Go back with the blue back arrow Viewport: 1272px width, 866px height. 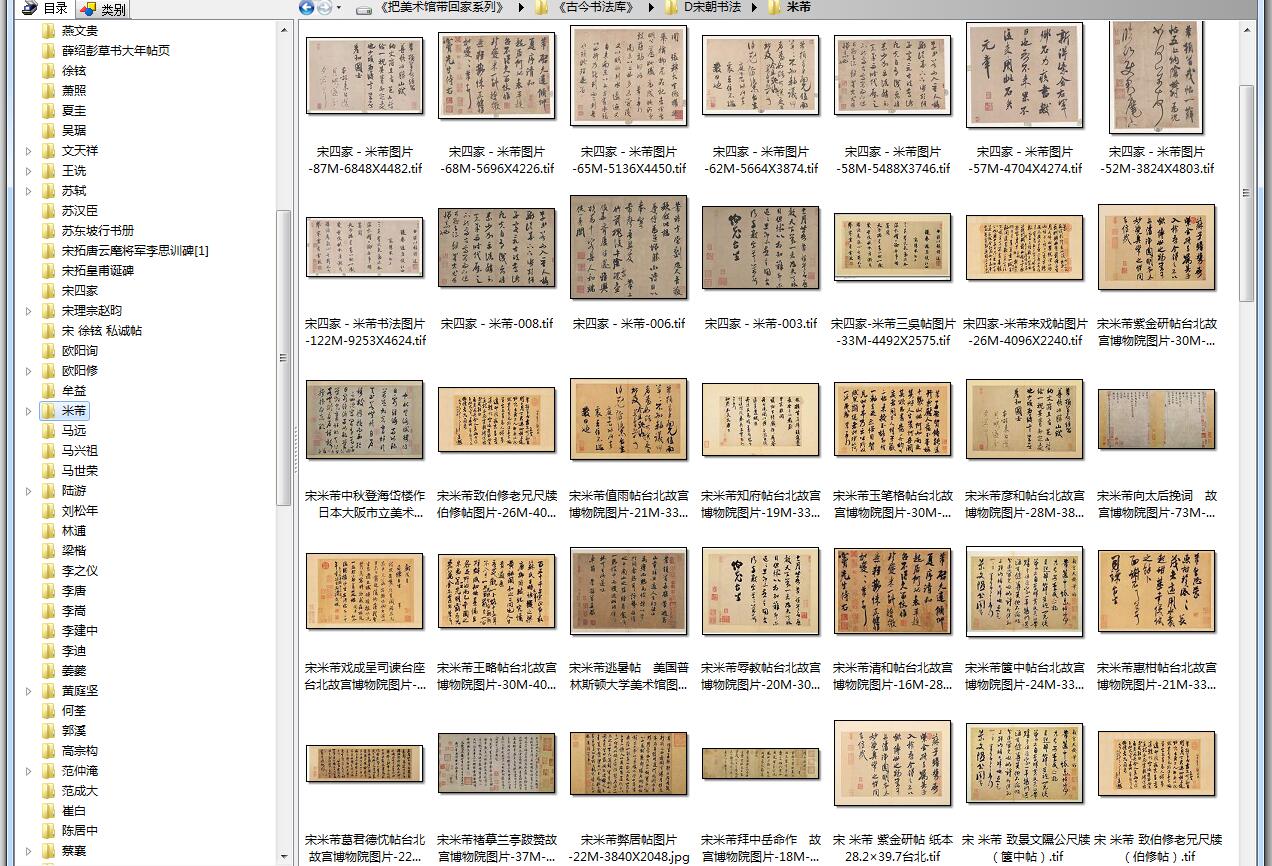pyautogui.click(x=307, y=7)
